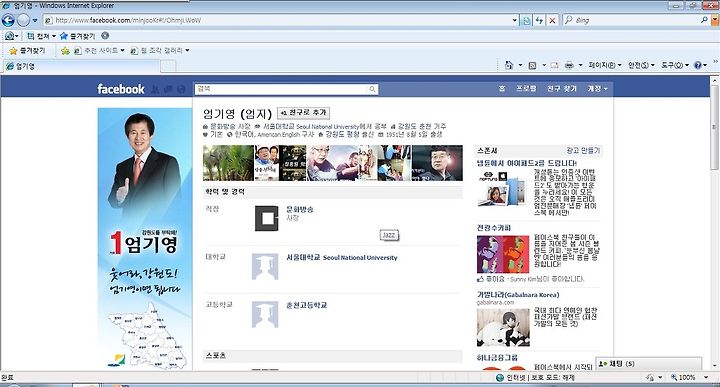720x387 pixels.
Task: Go back with the browser Back arrow
Action: pos(8,20)
